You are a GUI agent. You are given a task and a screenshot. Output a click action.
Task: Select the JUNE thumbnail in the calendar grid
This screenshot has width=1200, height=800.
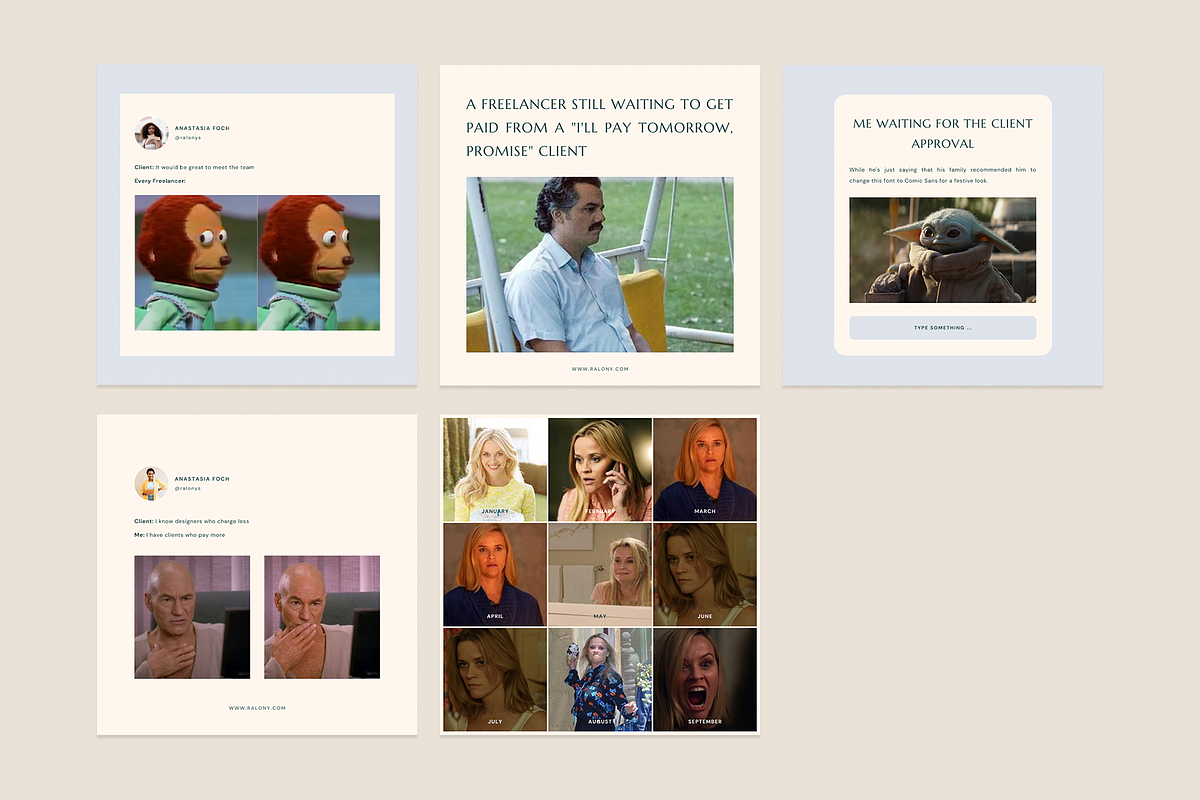click(x=705, y=575)
